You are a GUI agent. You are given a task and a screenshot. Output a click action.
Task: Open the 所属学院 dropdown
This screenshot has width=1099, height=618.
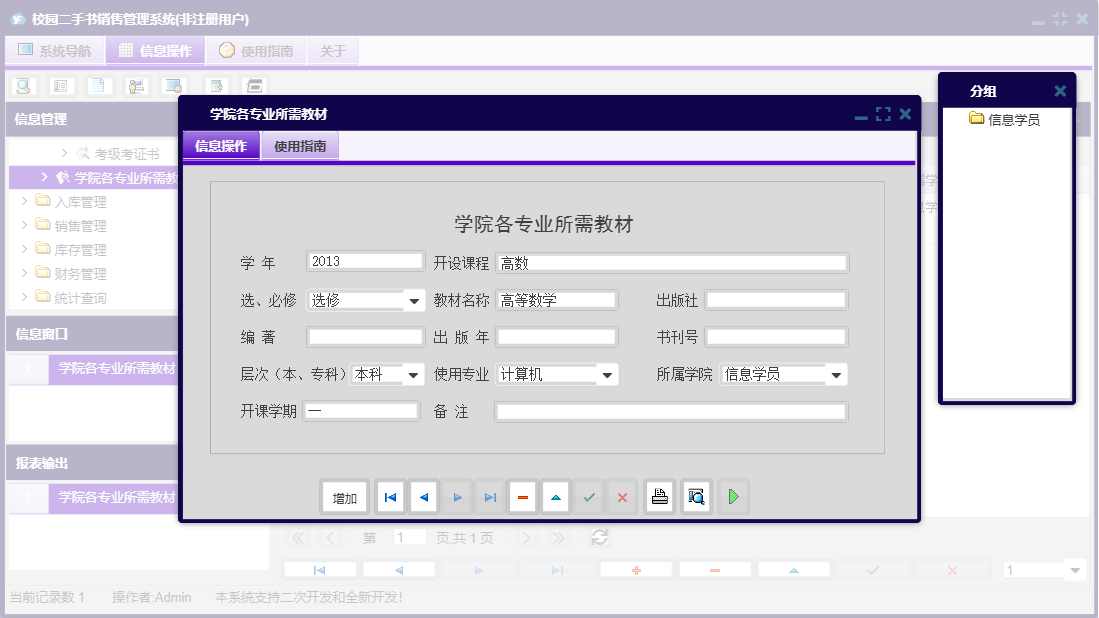(x=836, y=373)
